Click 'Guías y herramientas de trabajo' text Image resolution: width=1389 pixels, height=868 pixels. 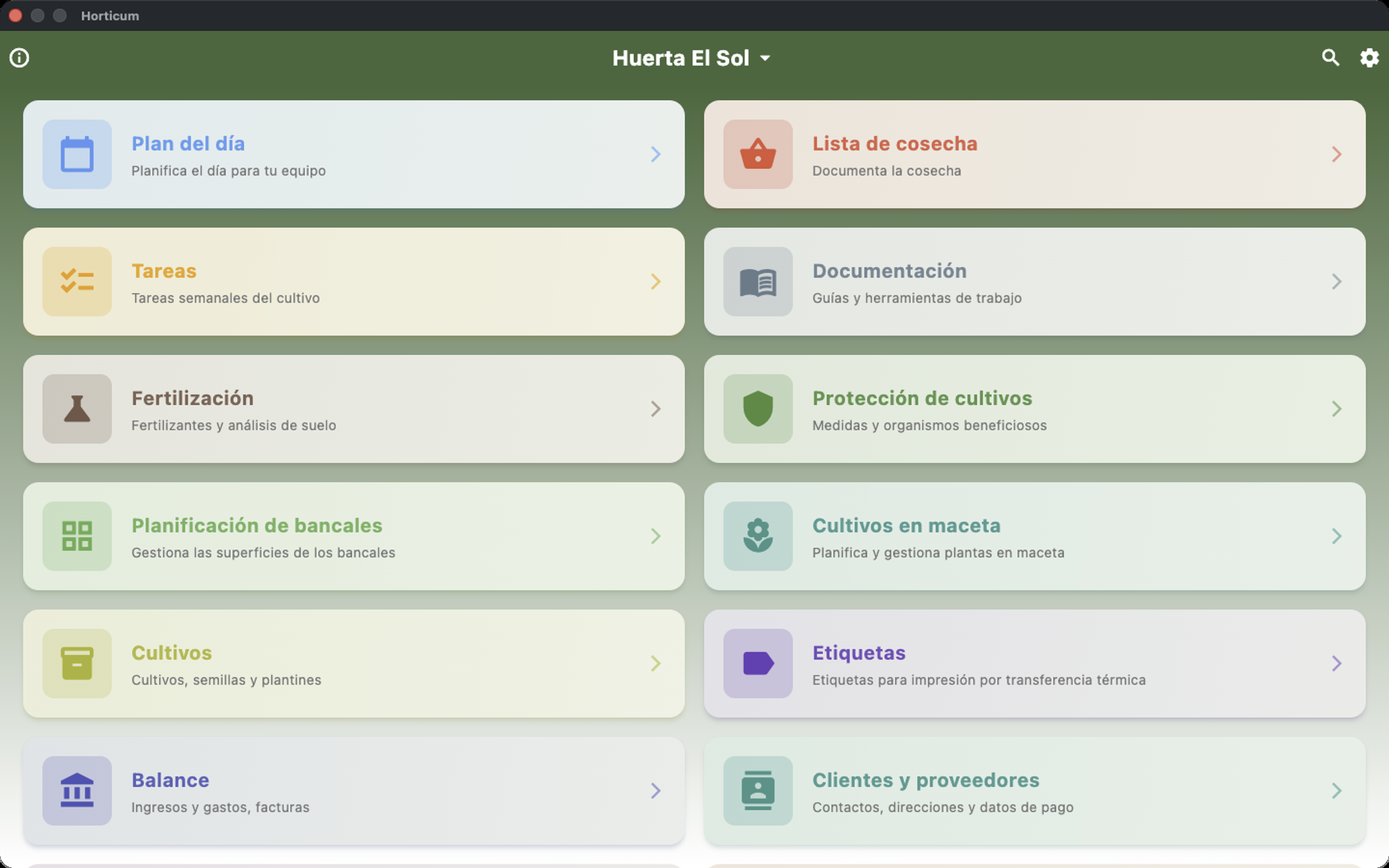pos(917,298)
